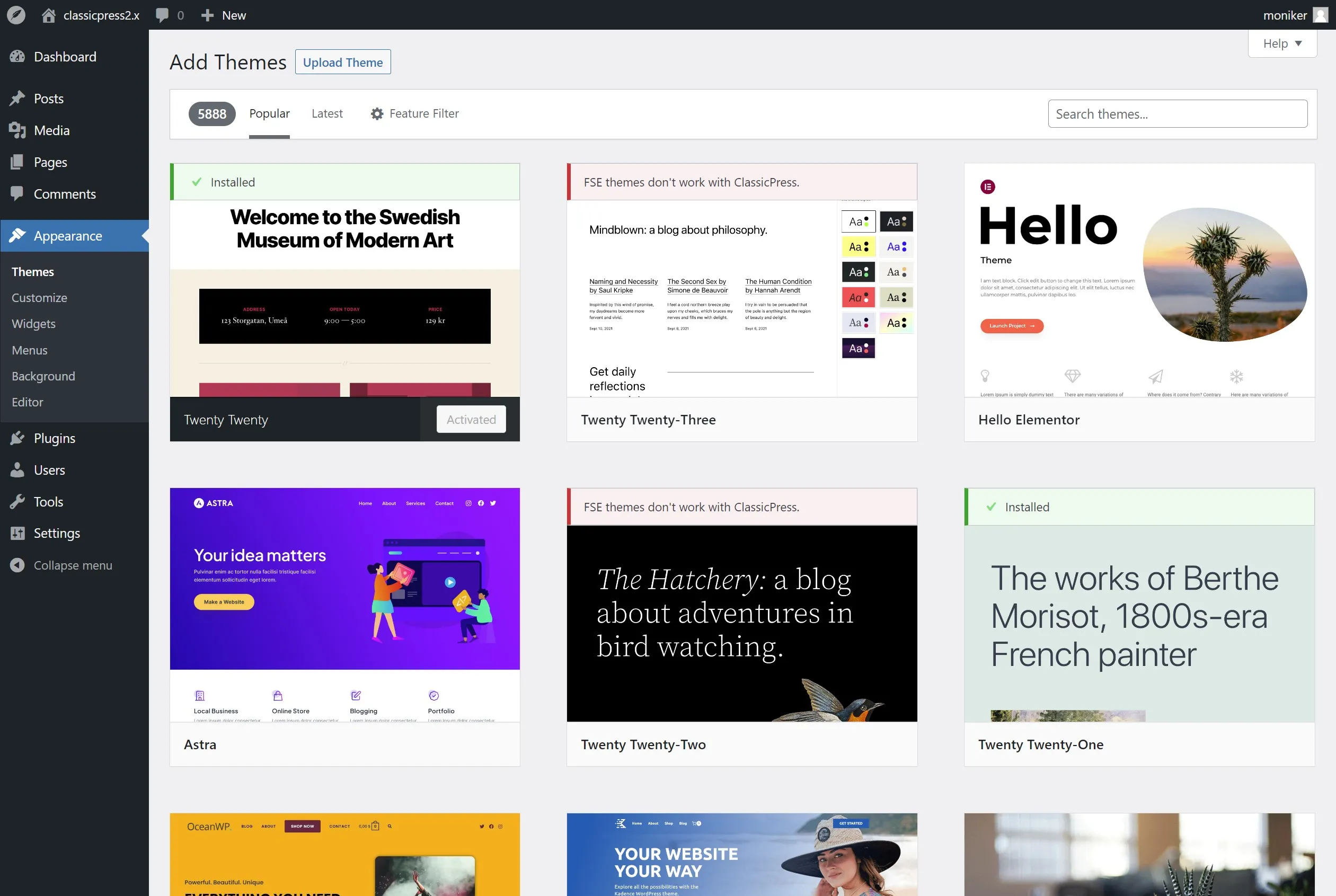Click the Posts pushpin icon
1336x896 pixels.
(x=17, y=98)
